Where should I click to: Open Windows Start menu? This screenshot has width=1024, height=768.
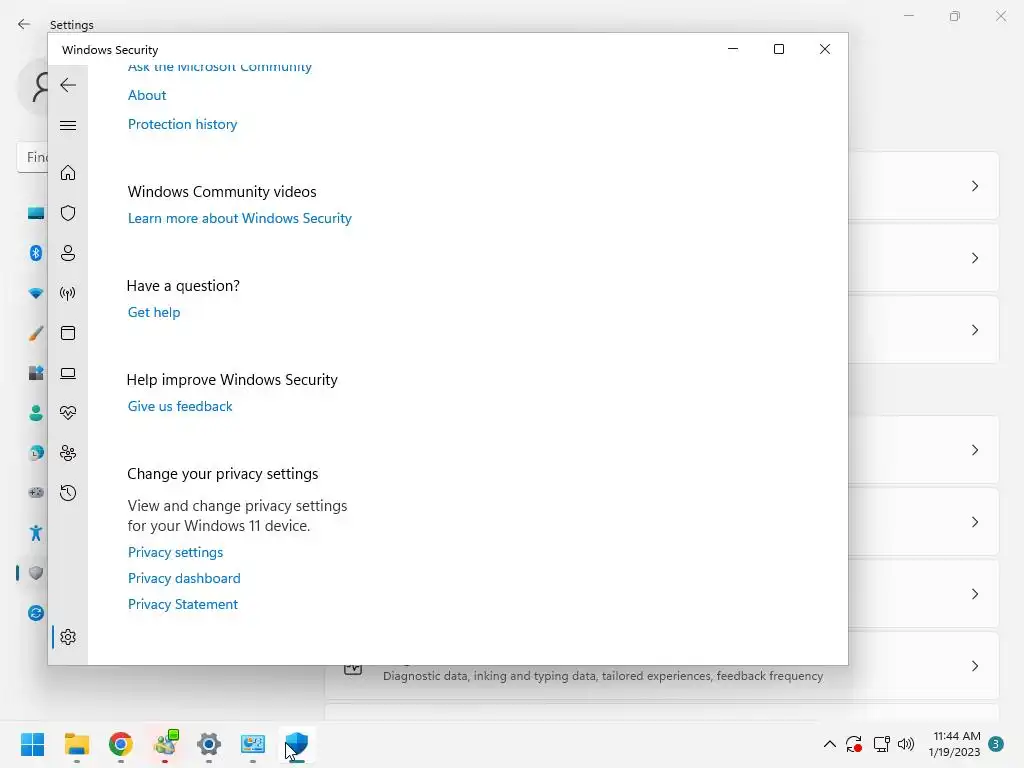pyautogui.click(x=33, y=744)
